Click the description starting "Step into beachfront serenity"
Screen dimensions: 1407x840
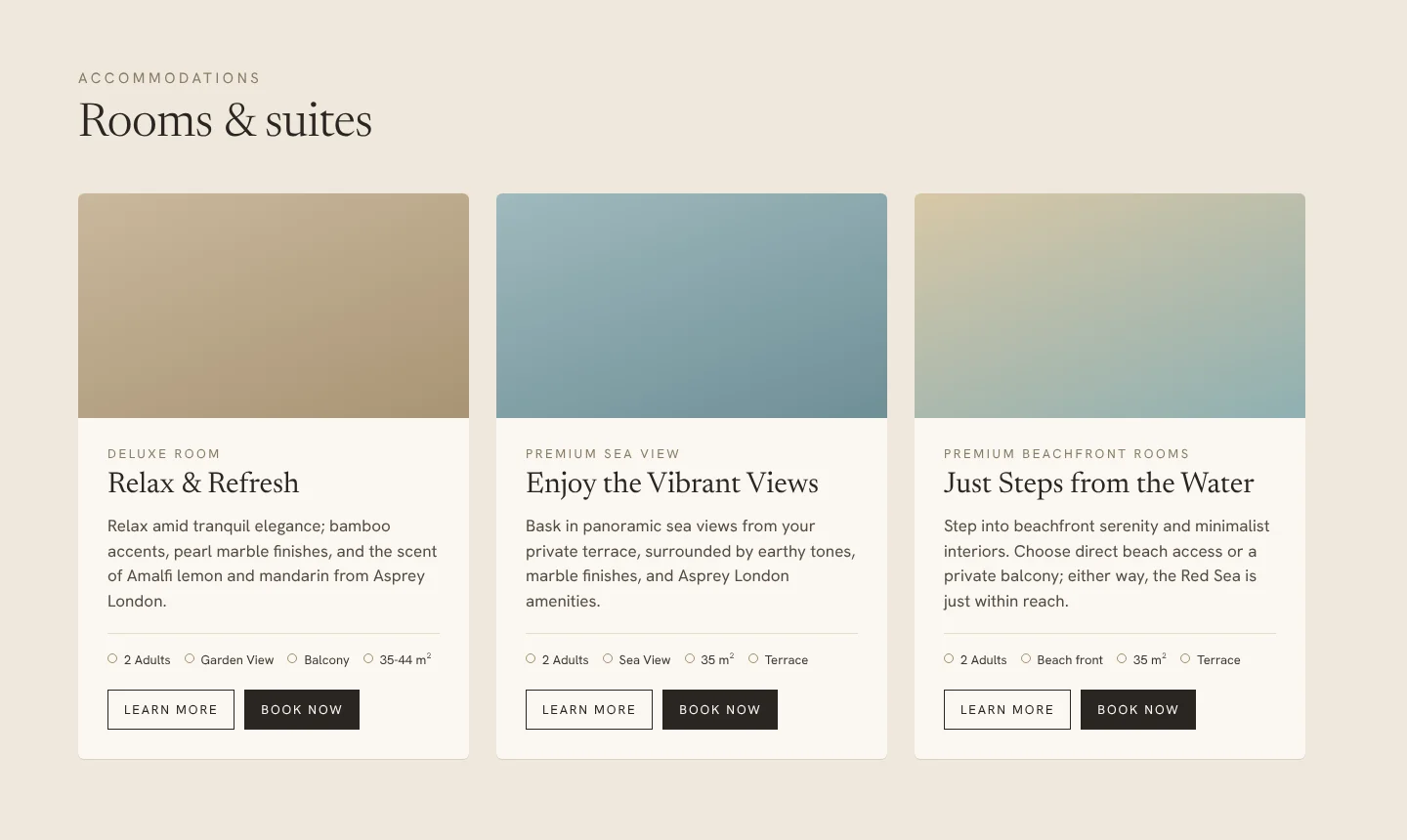[x=1107, y=564]
